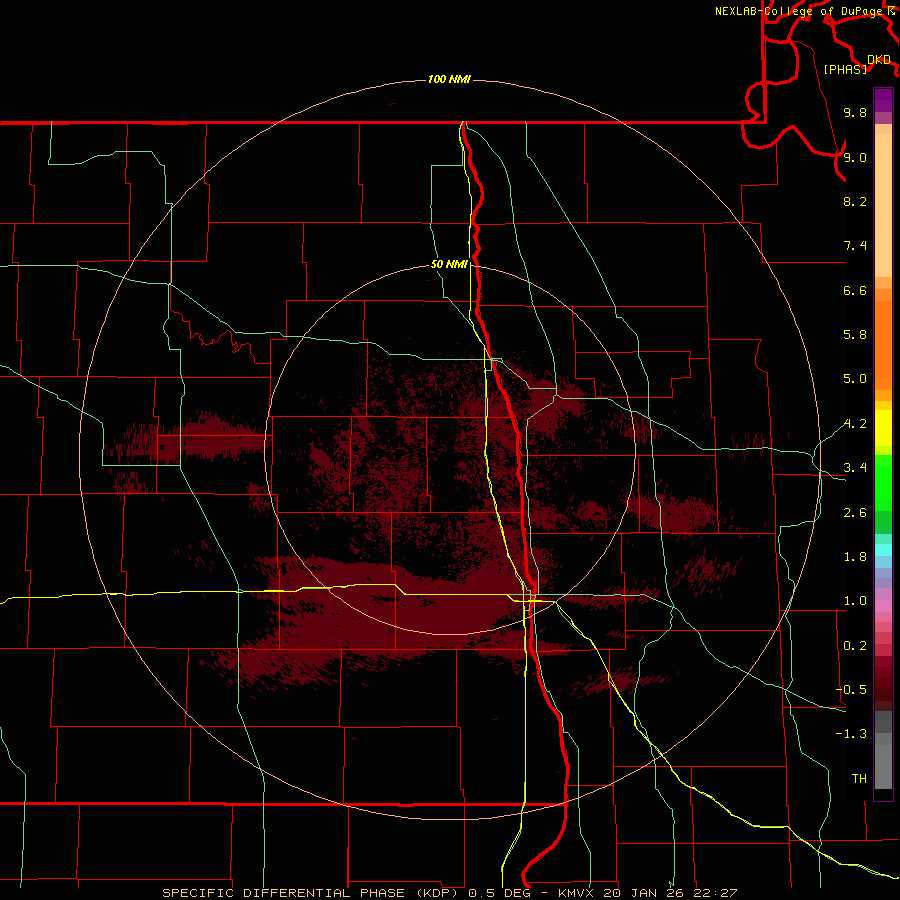The height and width of the screenshot is (900, 900).
Task: Click the 1.8 scale value
Action: tap(855, 557)
